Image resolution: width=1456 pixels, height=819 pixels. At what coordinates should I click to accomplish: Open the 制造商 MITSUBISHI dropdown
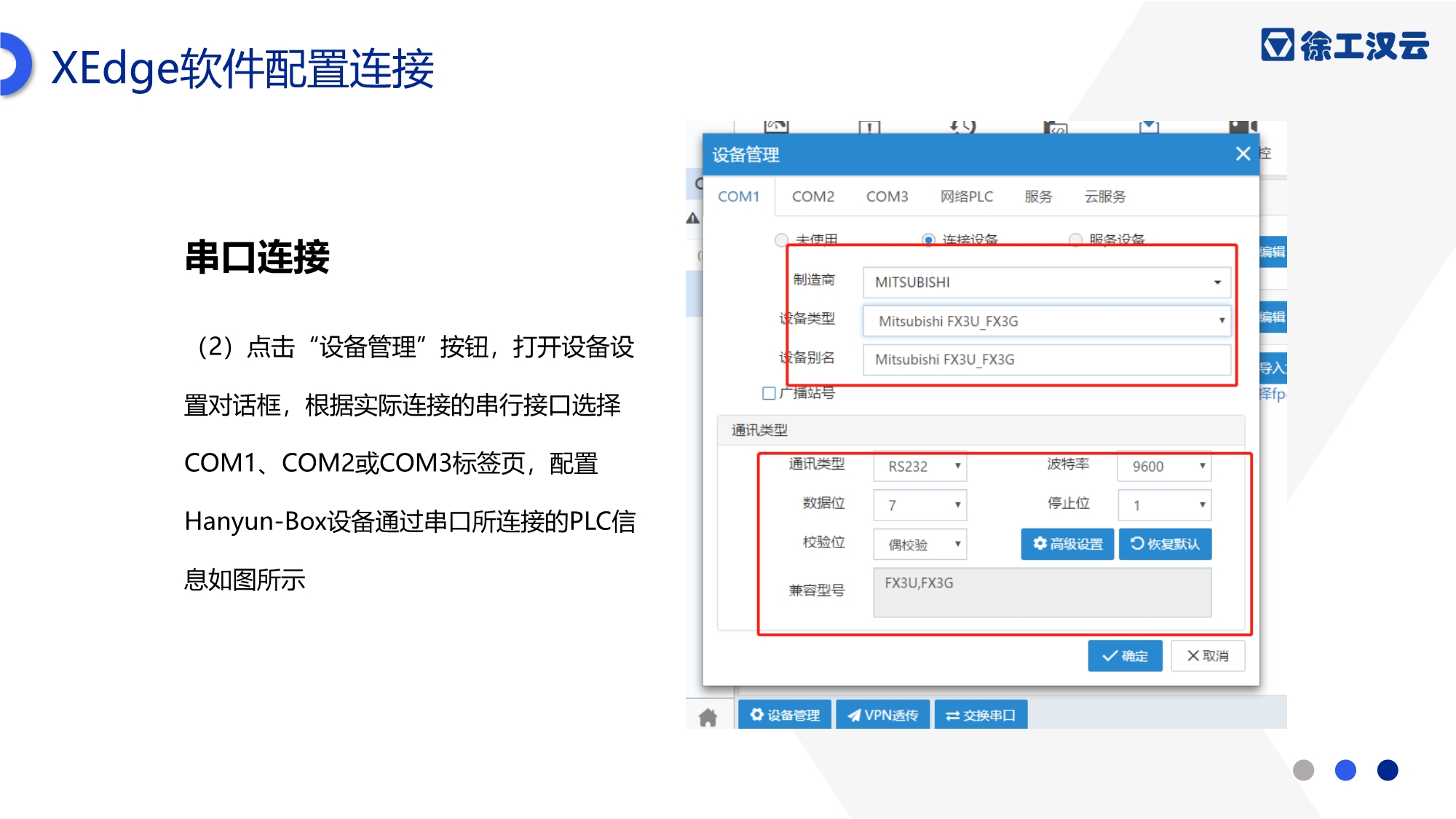pos(1046,282)
